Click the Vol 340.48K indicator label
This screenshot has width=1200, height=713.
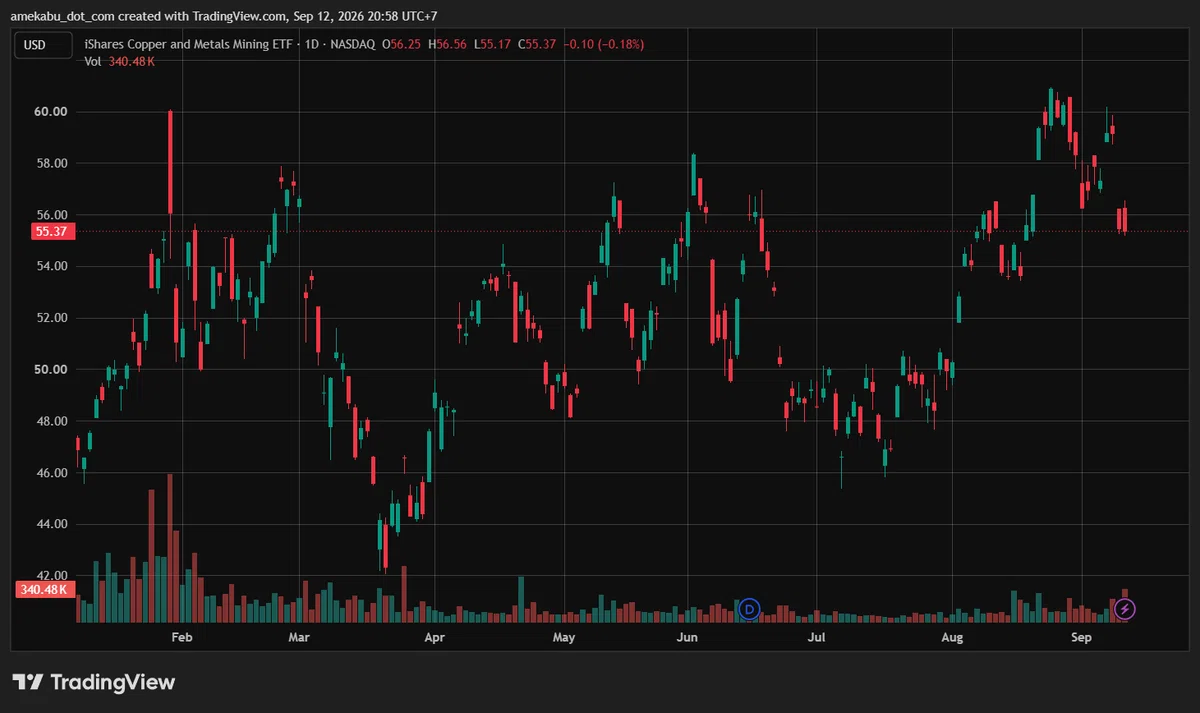(x=119, y=61)
